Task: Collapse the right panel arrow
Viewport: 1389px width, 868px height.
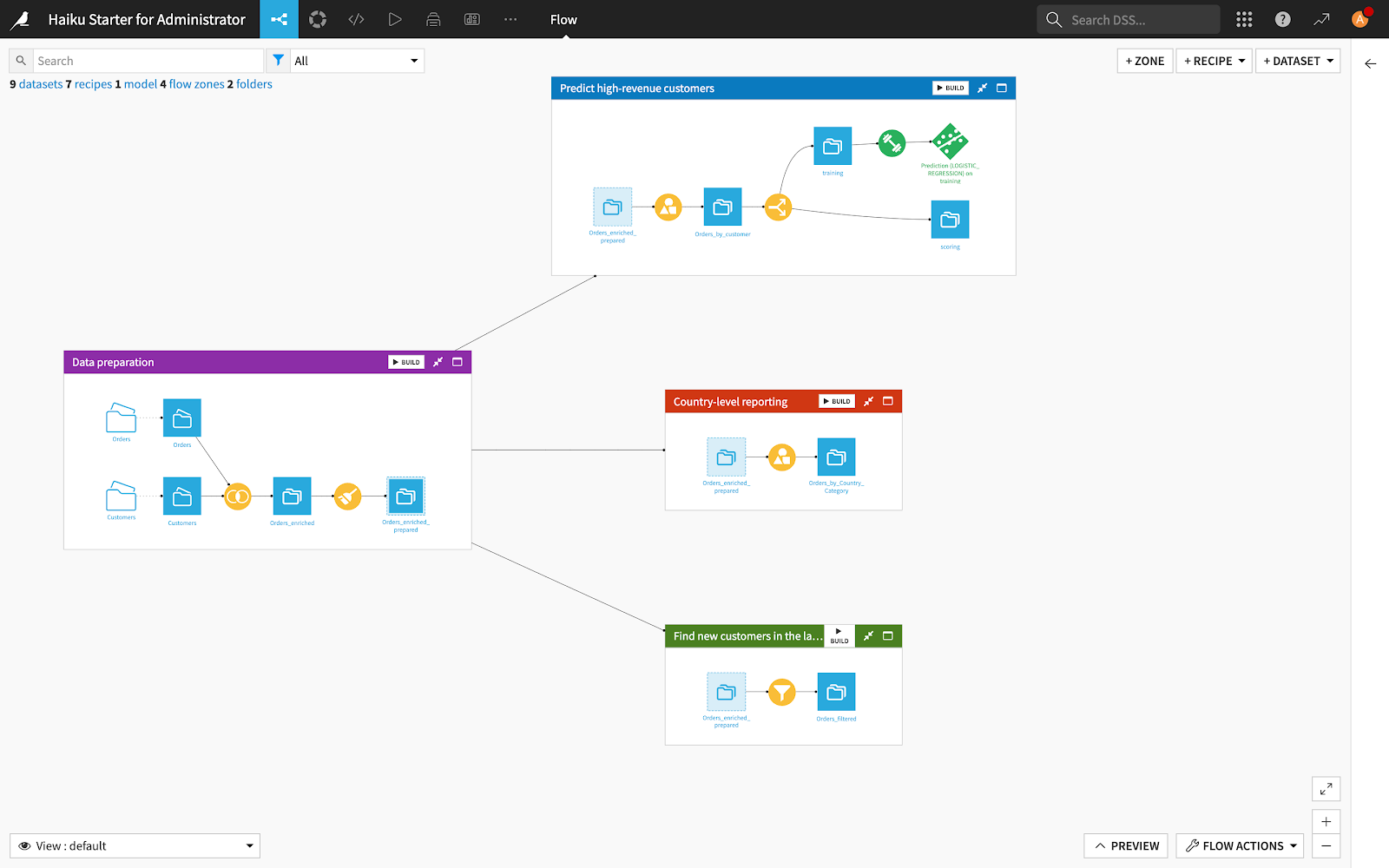Action: pos(1370,63)
